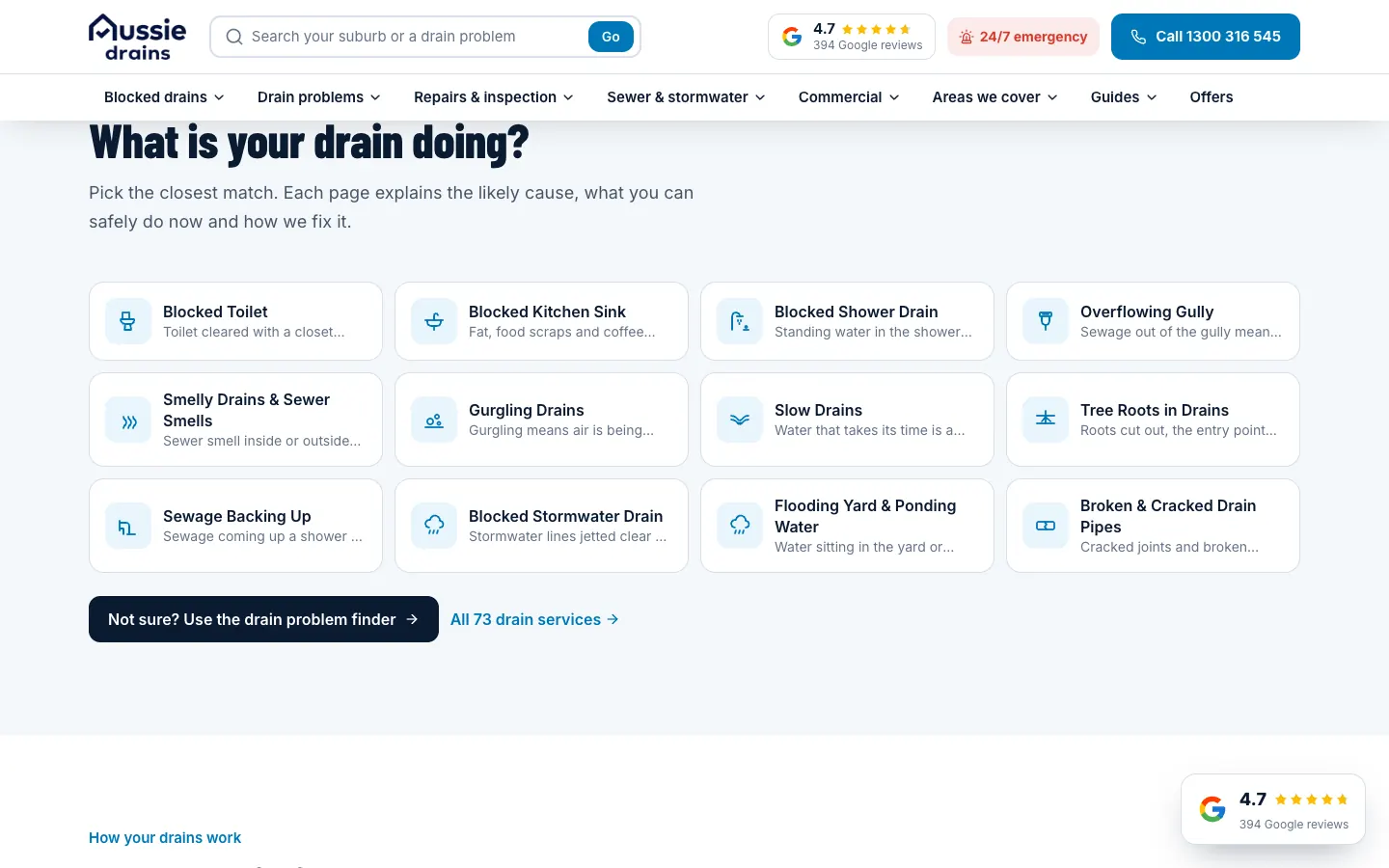Click the Aussie Drains logo
The width and height of the screenshot is (1389, 868).
point(137,37)
